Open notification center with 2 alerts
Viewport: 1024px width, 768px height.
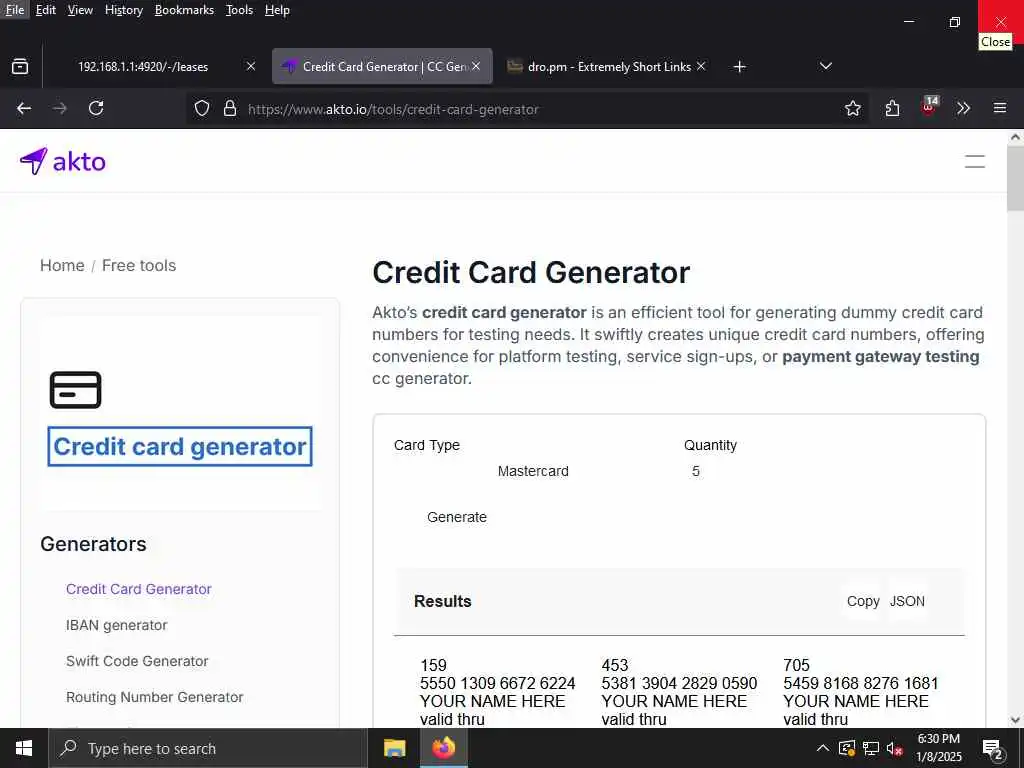[993, 748]
